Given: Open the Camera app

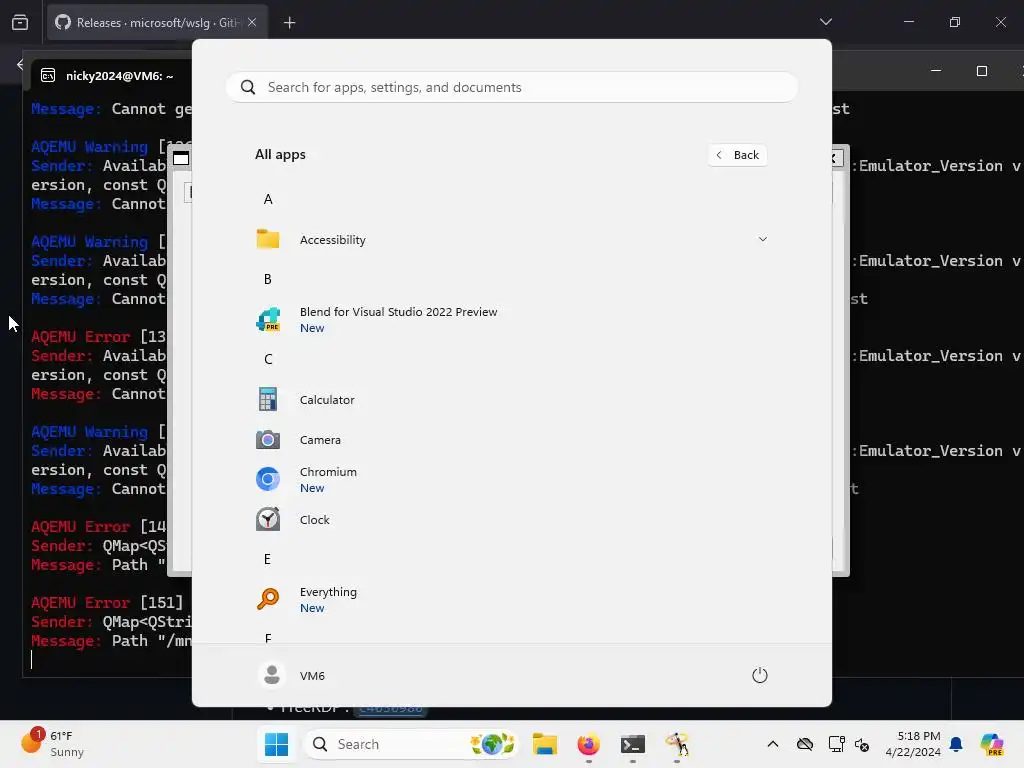Looking at the screenshot, I should coord(511,440).
